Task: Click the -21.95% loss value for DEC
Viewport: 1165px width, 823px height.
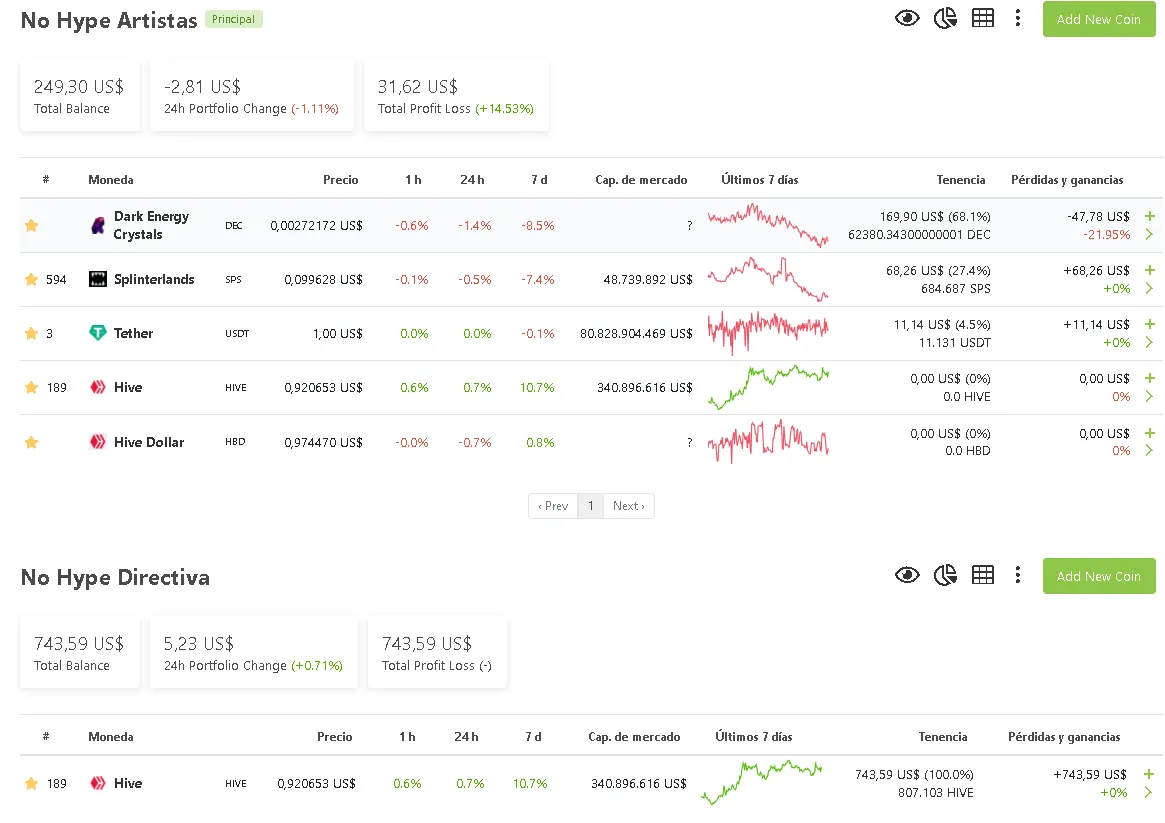Action: coord(1107,235)
